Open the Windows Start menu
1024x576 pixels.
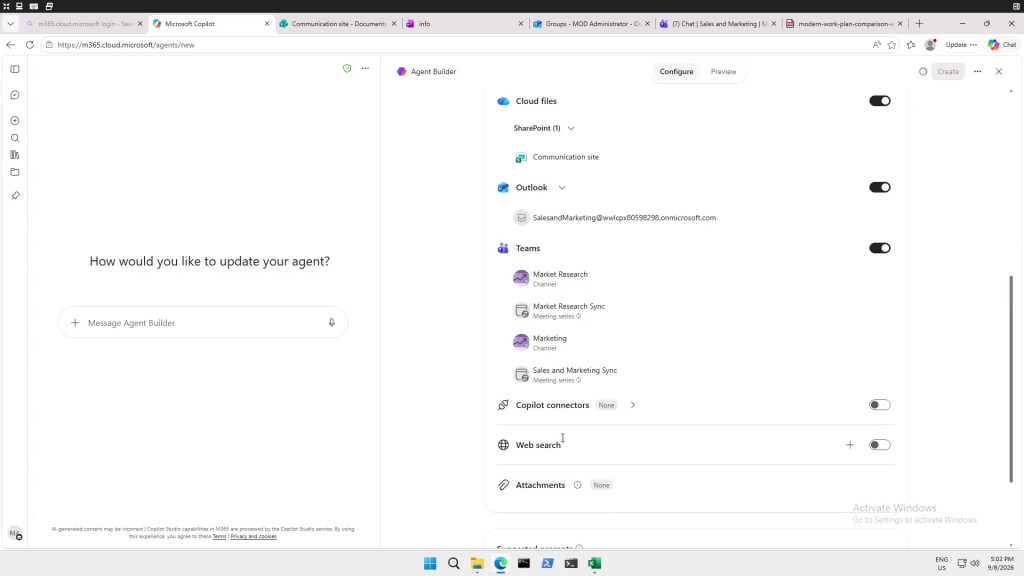[x=430, y=564]
